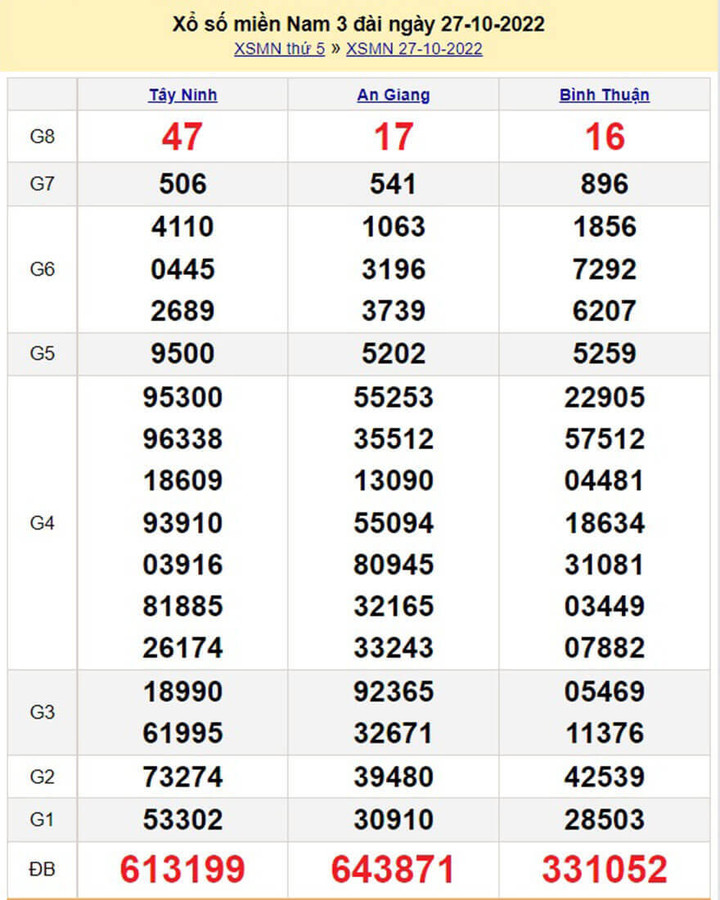Image resolution: width=720 pixels, height=900 pixels.
Task: Click the G6 row label
Action: (x=42, y=269)
